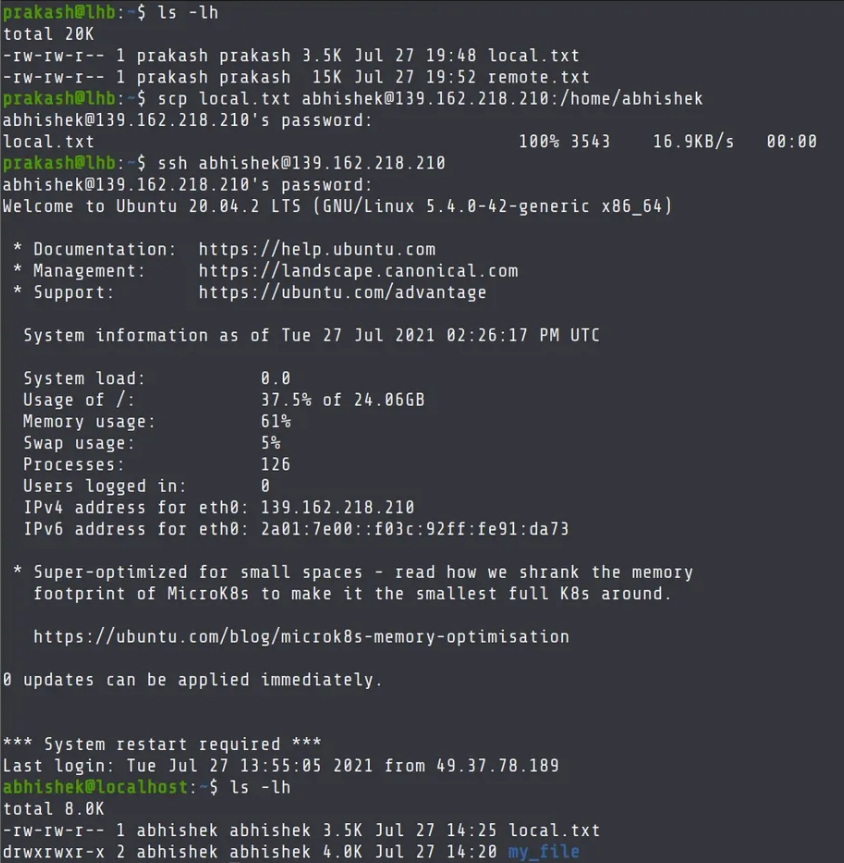The height and width of the screenshot is (863, 844).
Task: Open the ubuntu.com/advantage support link
Action: [x=342, y=293]
